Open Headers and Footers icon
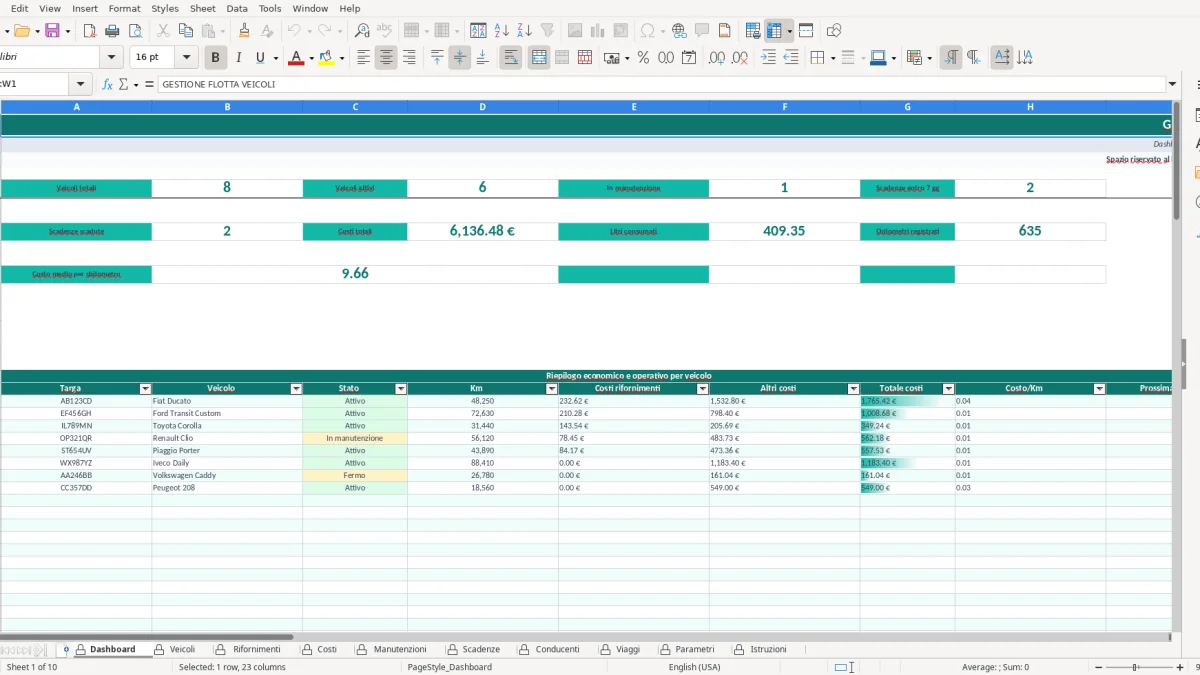Viewport: 1200px width, 675px height. 724,31
